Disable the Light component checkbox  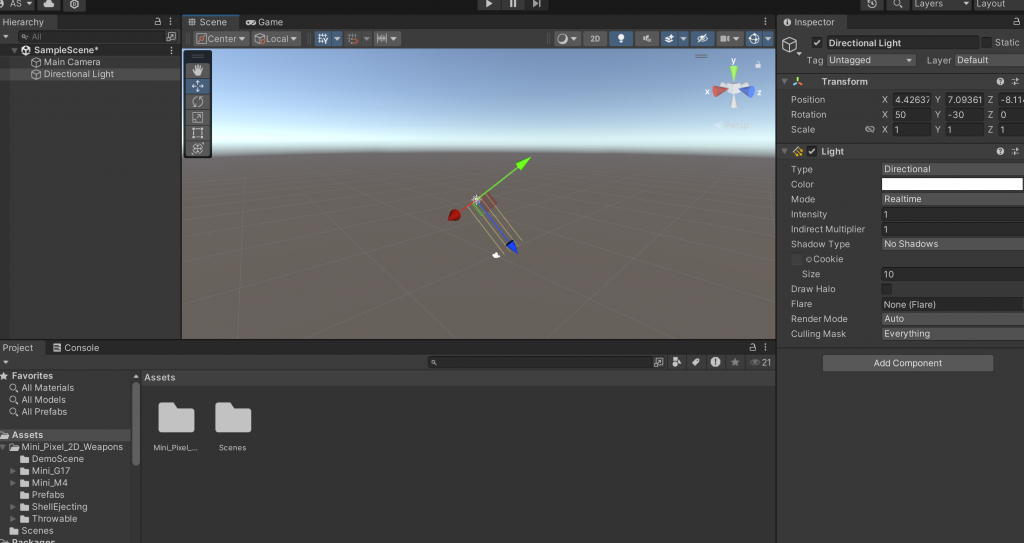click(x=812, y=151)
